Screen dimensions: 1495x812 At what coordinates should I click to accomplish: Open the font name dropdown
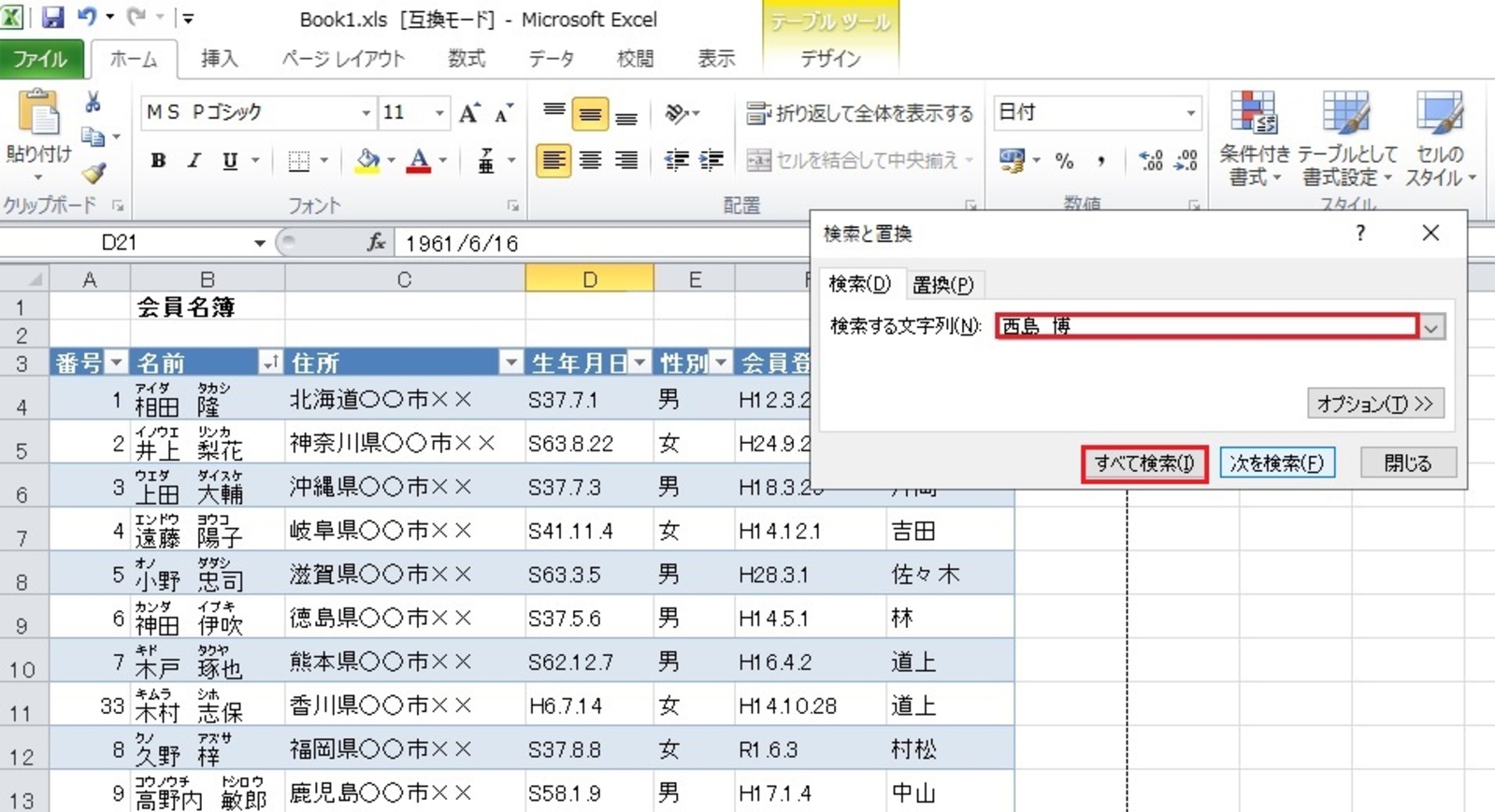(x=366, y=113)
